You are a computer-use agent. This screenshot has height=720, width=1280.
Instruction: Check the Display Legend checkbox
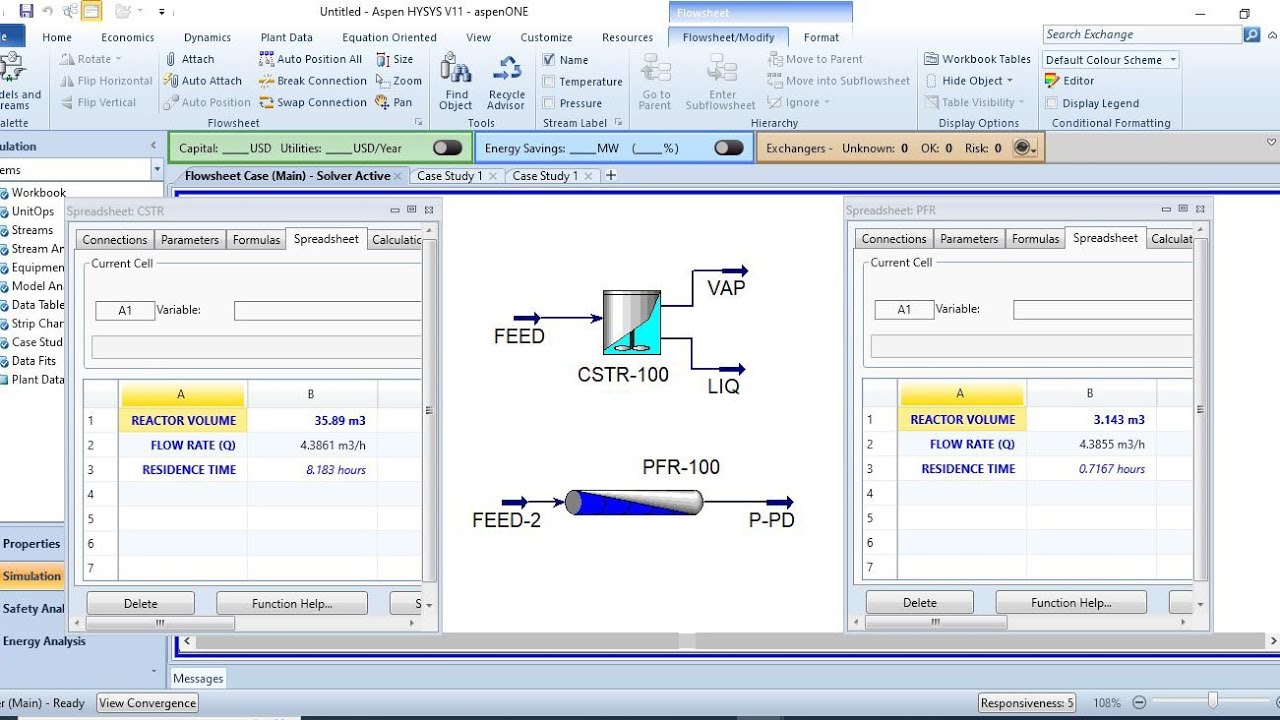point(1051,103)
